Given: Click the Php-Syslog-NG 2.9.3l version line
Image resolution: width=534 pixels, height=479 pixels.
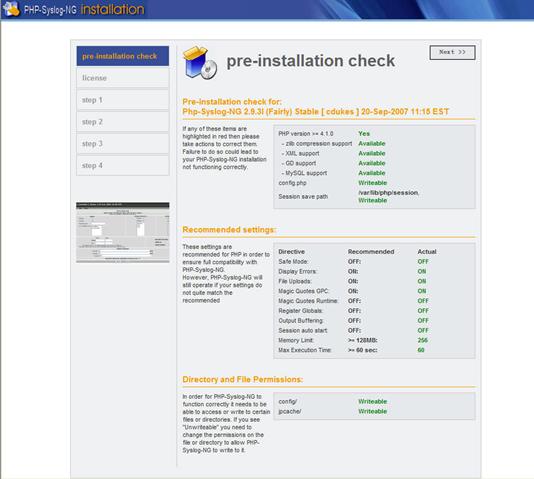Looking at the screenshot, I should click(x=316, y=112).
